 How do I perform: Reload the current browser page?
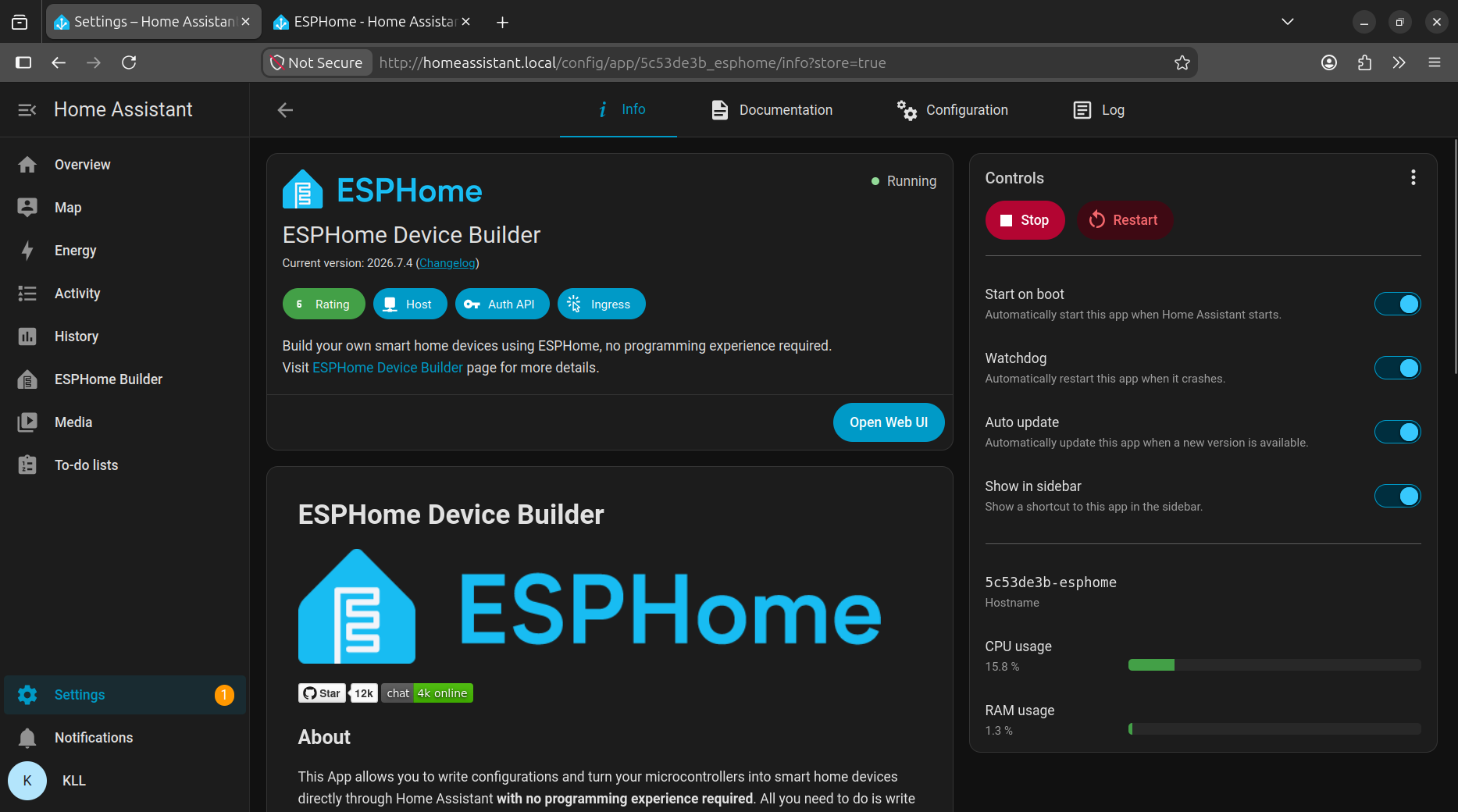point(129,62)
